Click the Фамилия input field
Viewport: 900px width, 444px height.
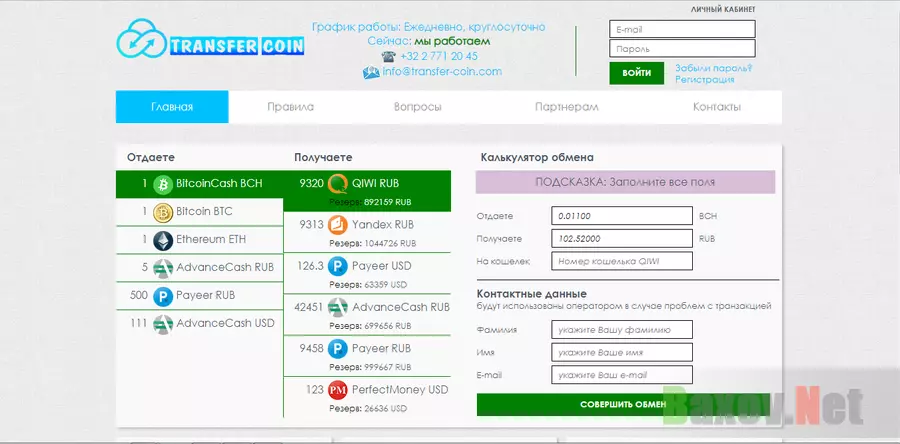pos(622,330)
